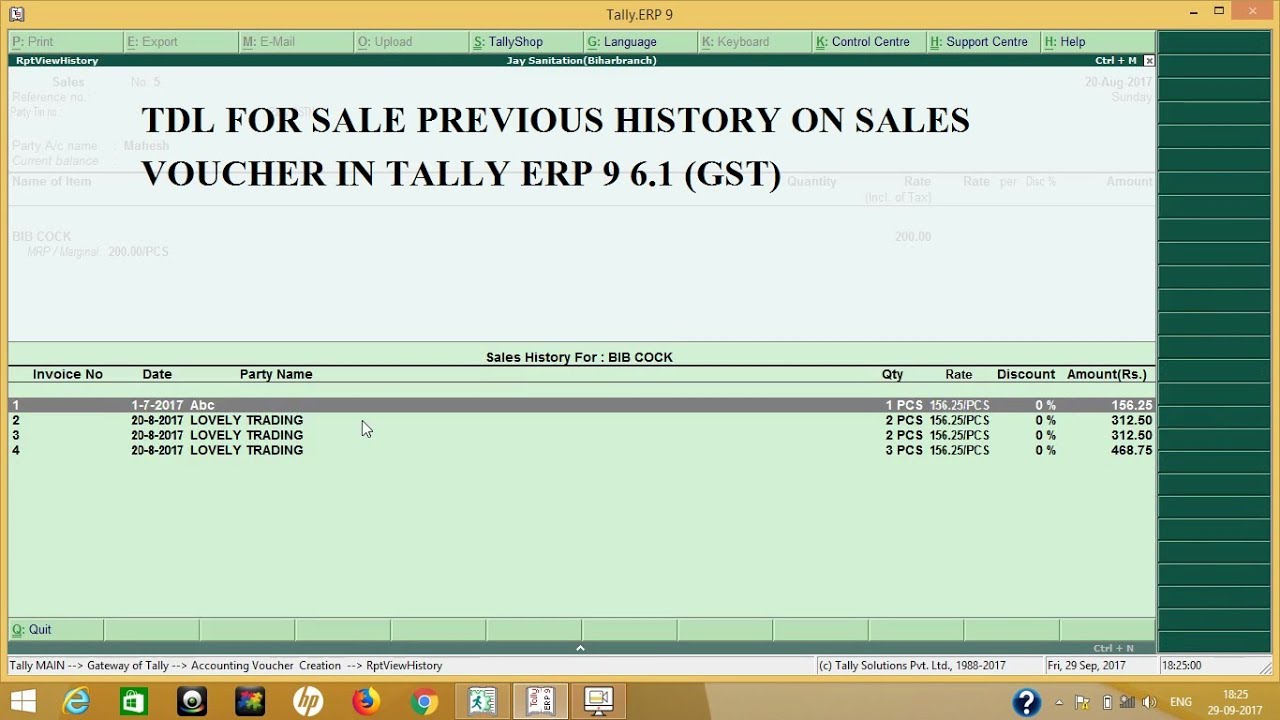The image size is (1280, 720).
Task: Click the Fri, 29 Sep, 2017 date field
Action: (1087, 665)
